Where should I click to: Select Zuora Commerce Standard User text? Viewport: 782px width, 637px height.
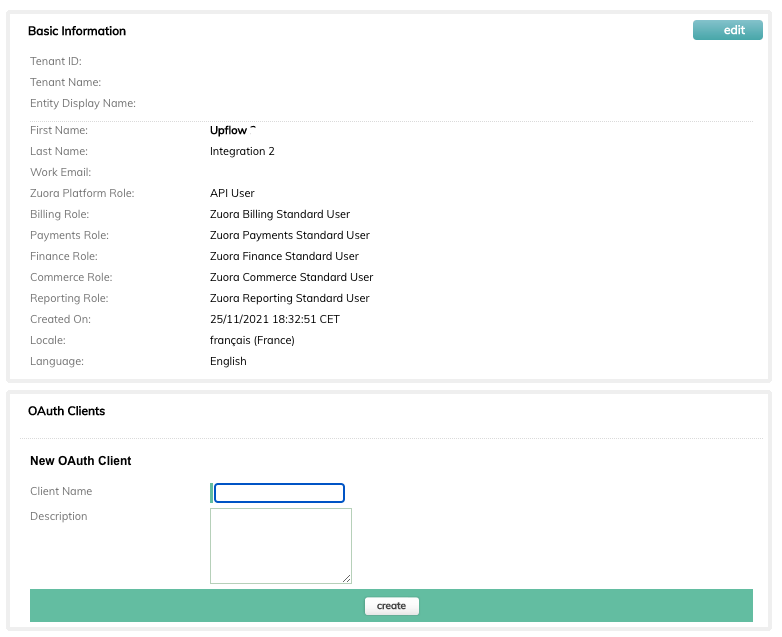(x=291, y=277)
